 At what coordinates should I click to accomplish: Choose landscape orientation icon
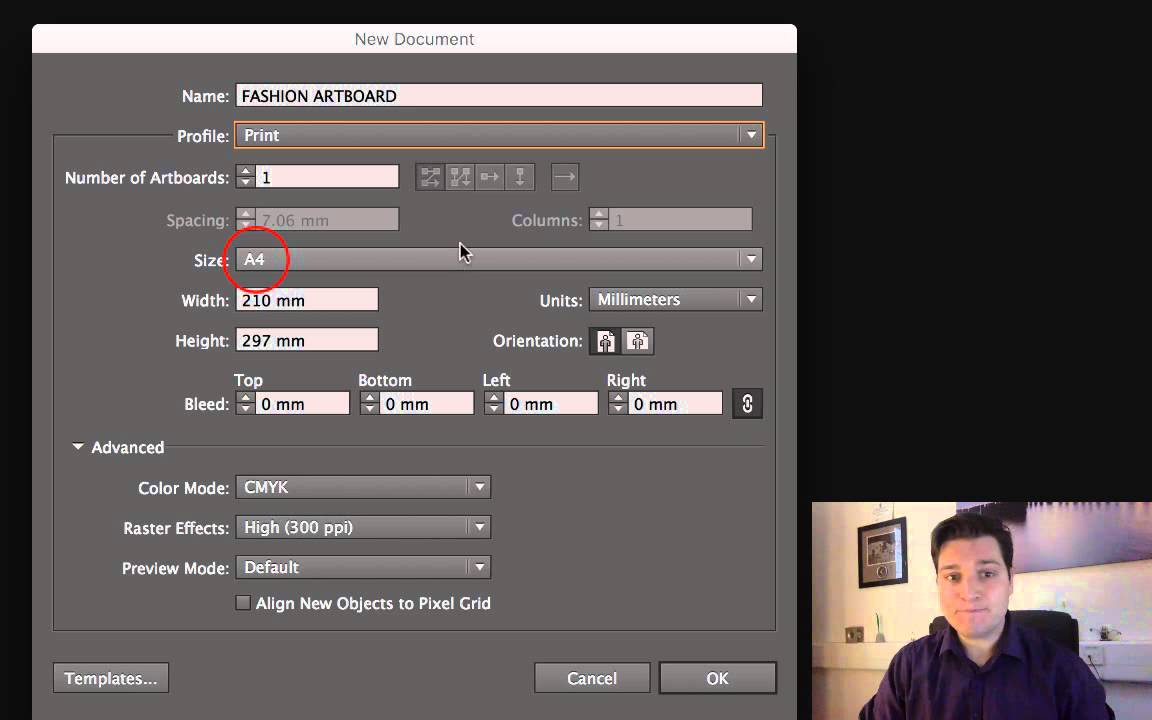pos(638,341)
